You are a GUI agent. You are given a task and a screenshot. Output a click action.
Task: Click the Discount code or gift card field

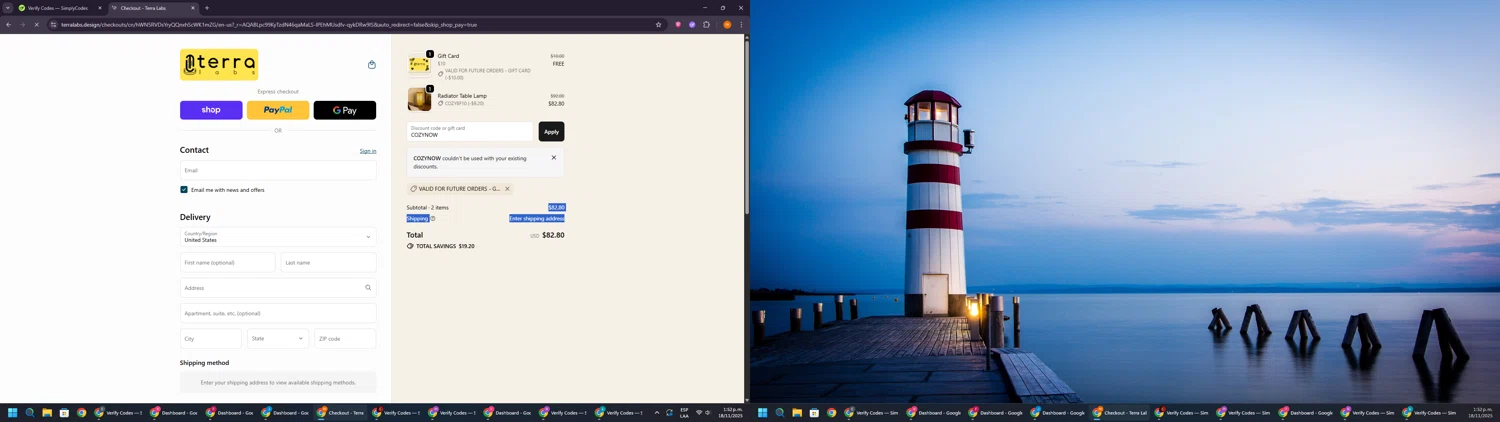[471, 131]
